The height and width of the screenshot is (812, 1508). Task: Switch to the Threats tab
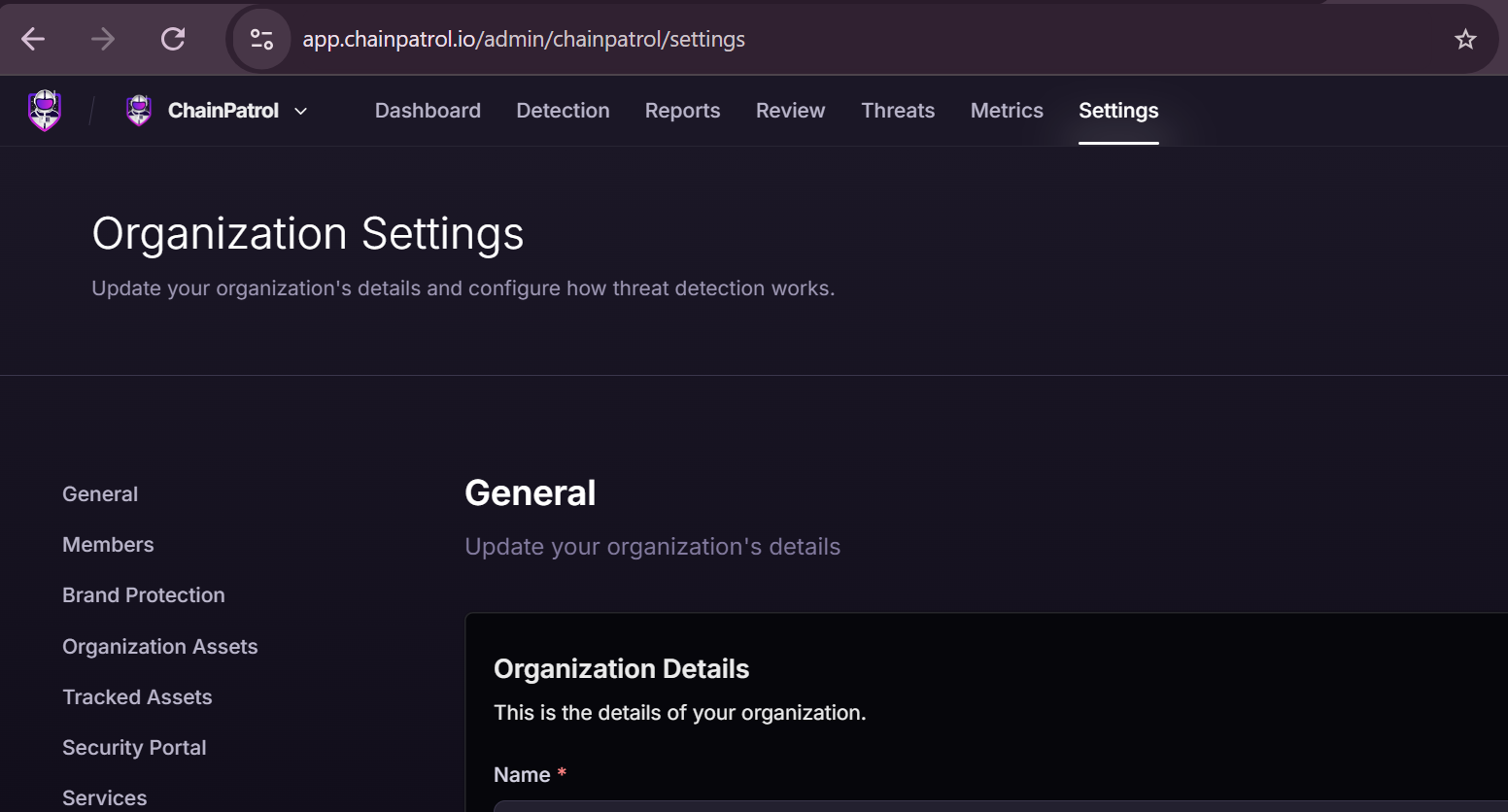pyautogui.click(x=897, y=110)
